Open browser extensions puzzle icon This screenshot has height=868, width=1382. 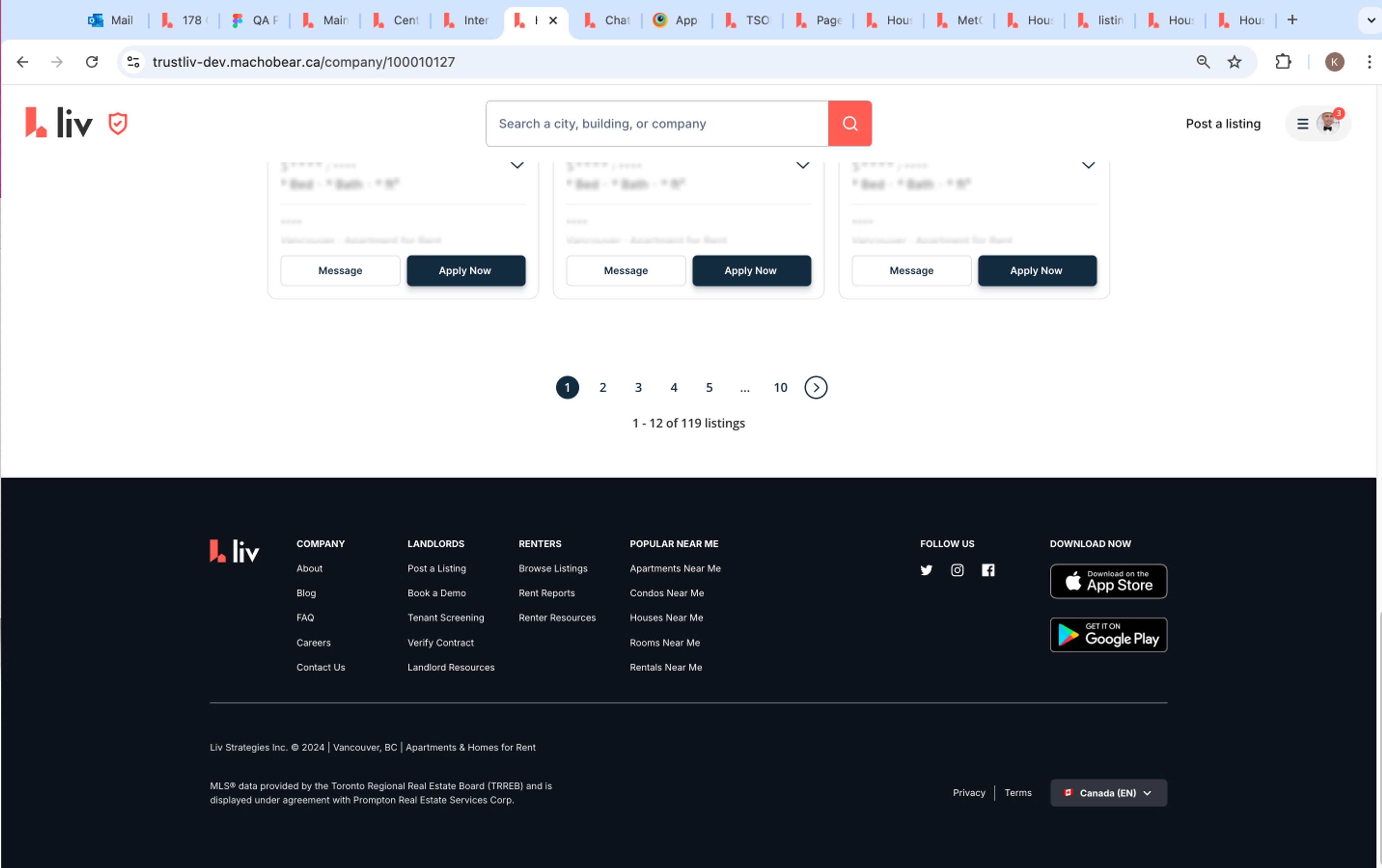click(x=1283, y=62)
